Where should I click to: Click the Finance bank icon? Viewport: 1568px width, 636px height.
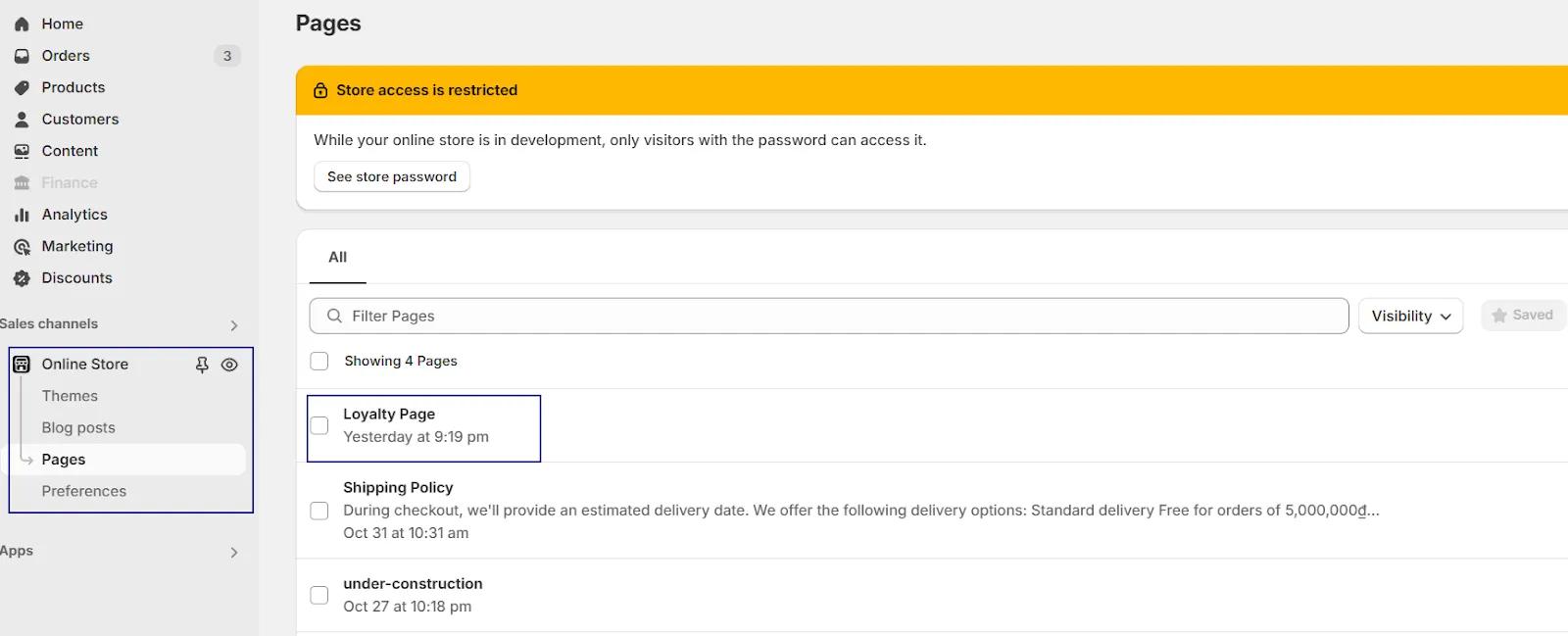tap(22, 183)
